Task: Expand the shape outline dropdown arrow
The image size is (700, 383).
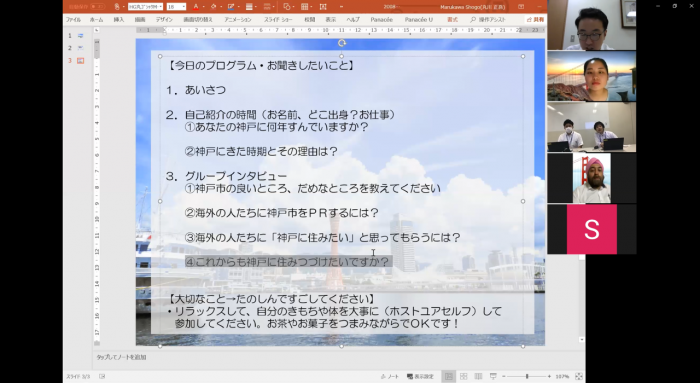Action: click(238, 7)
